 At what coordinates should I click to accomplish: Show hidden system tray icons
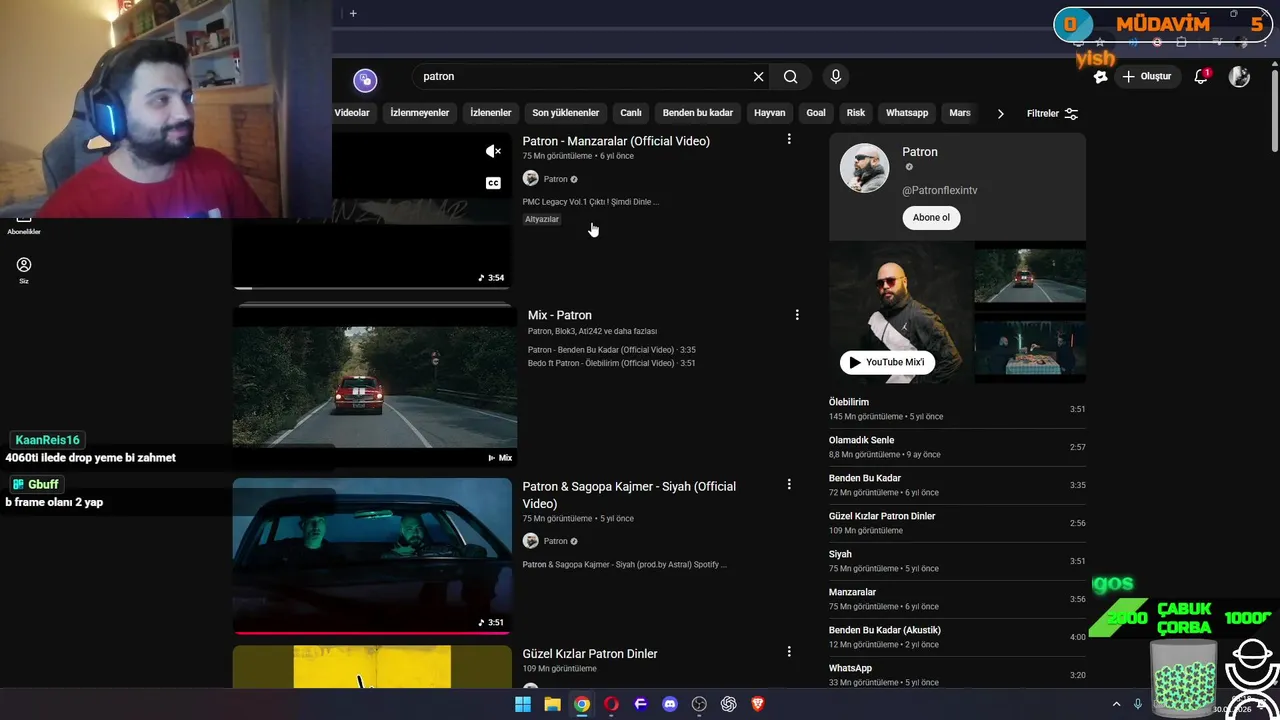tap(1117, 704)
